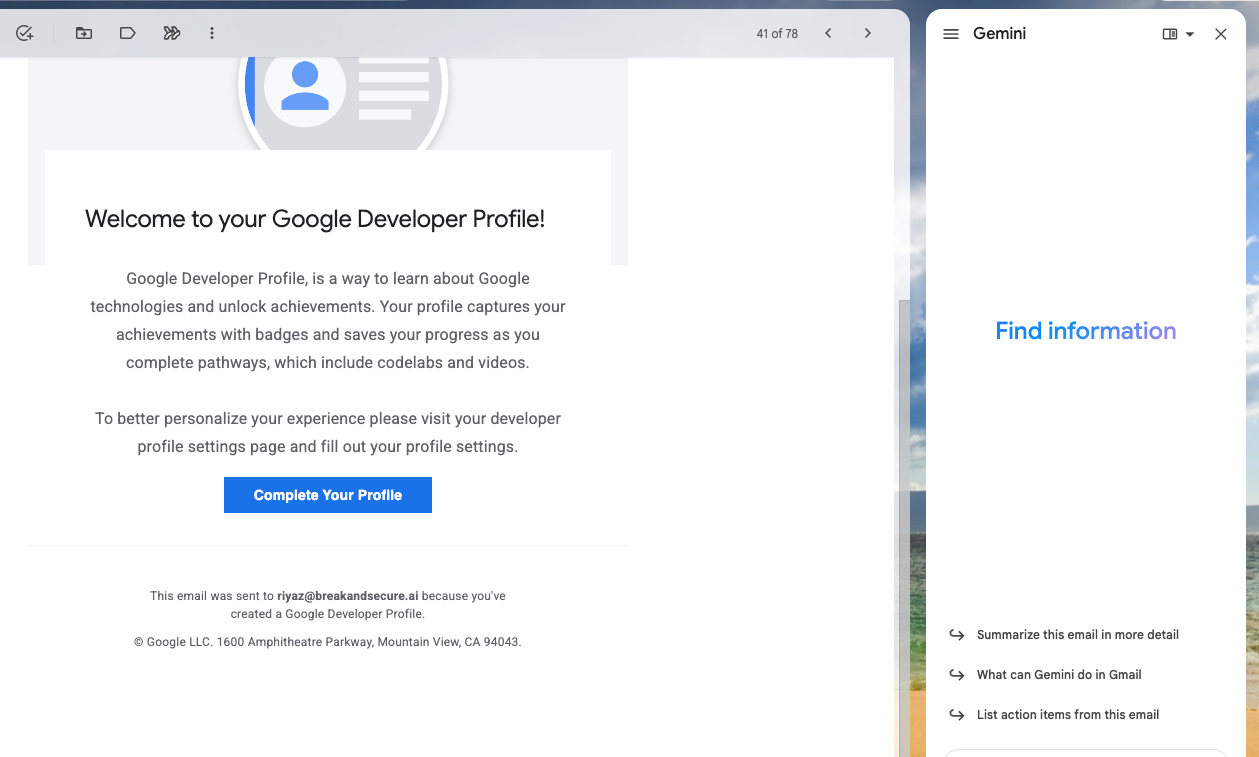Screen dimensions: 1259x757
Task: Click the riyaz@breakandsecure.ai email address
Action: tap(347, 595)
